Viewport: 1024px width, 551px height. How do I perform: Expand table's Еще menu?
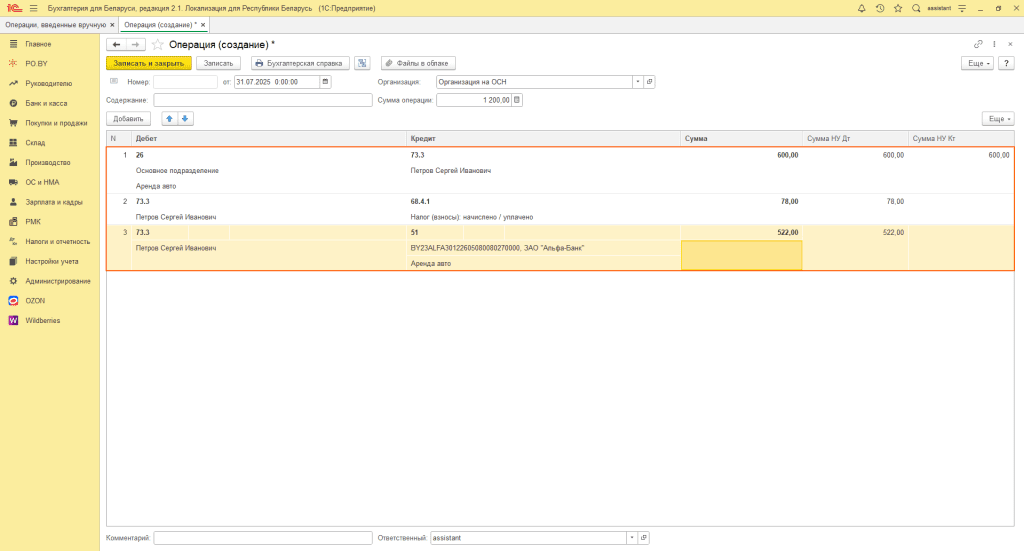tap(999, 119)
